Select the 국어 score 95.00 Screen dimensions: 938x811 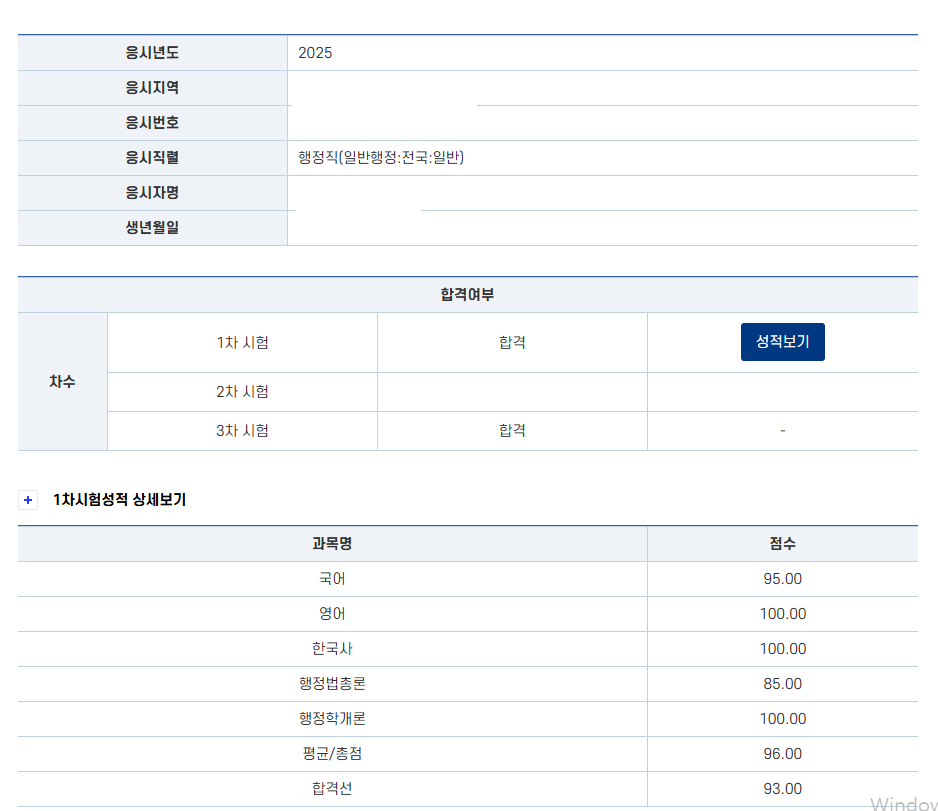782,579
